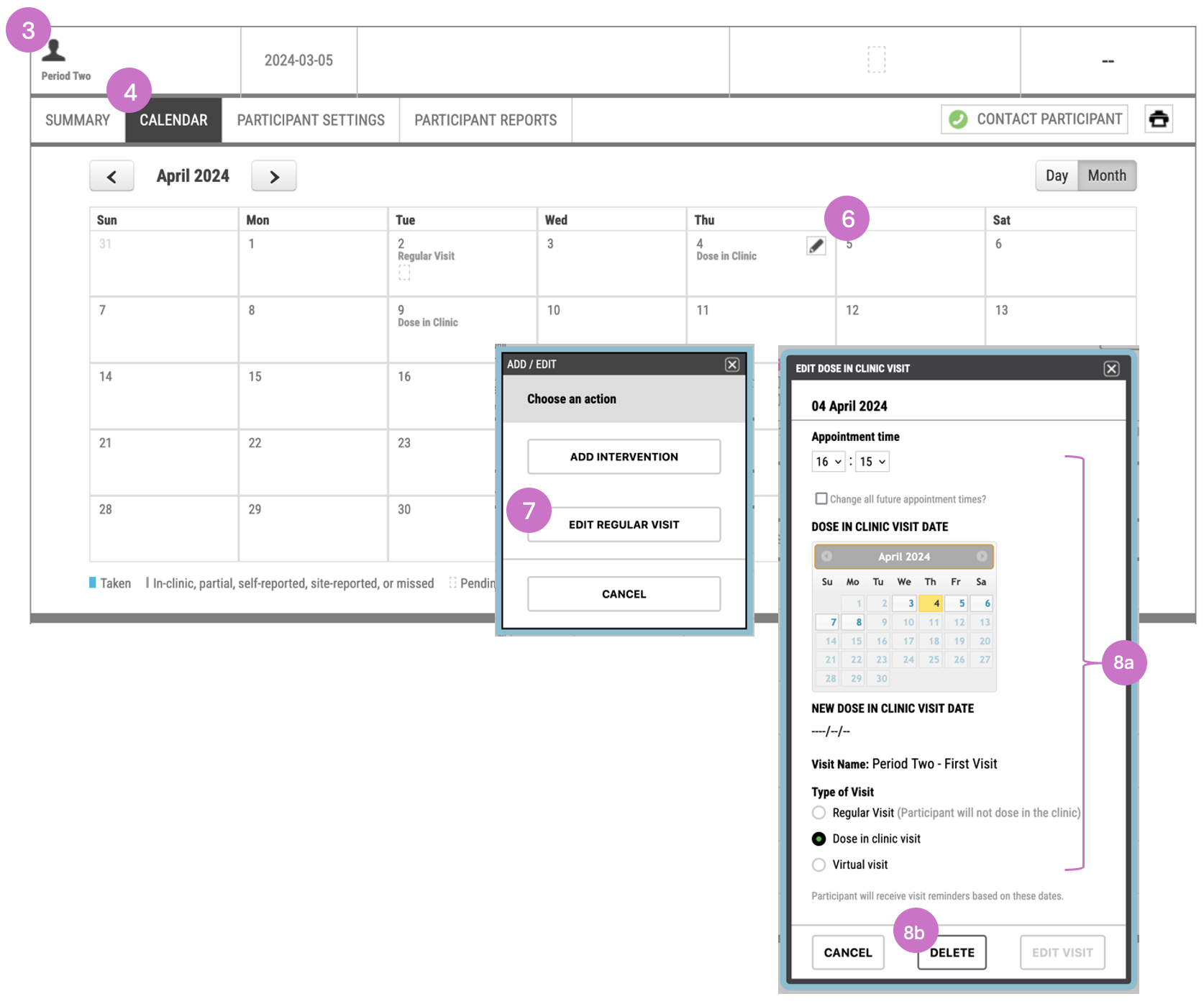
Task: Switch to the Day calendar view
Action: pyautogui.click(x=1057, y=176)
